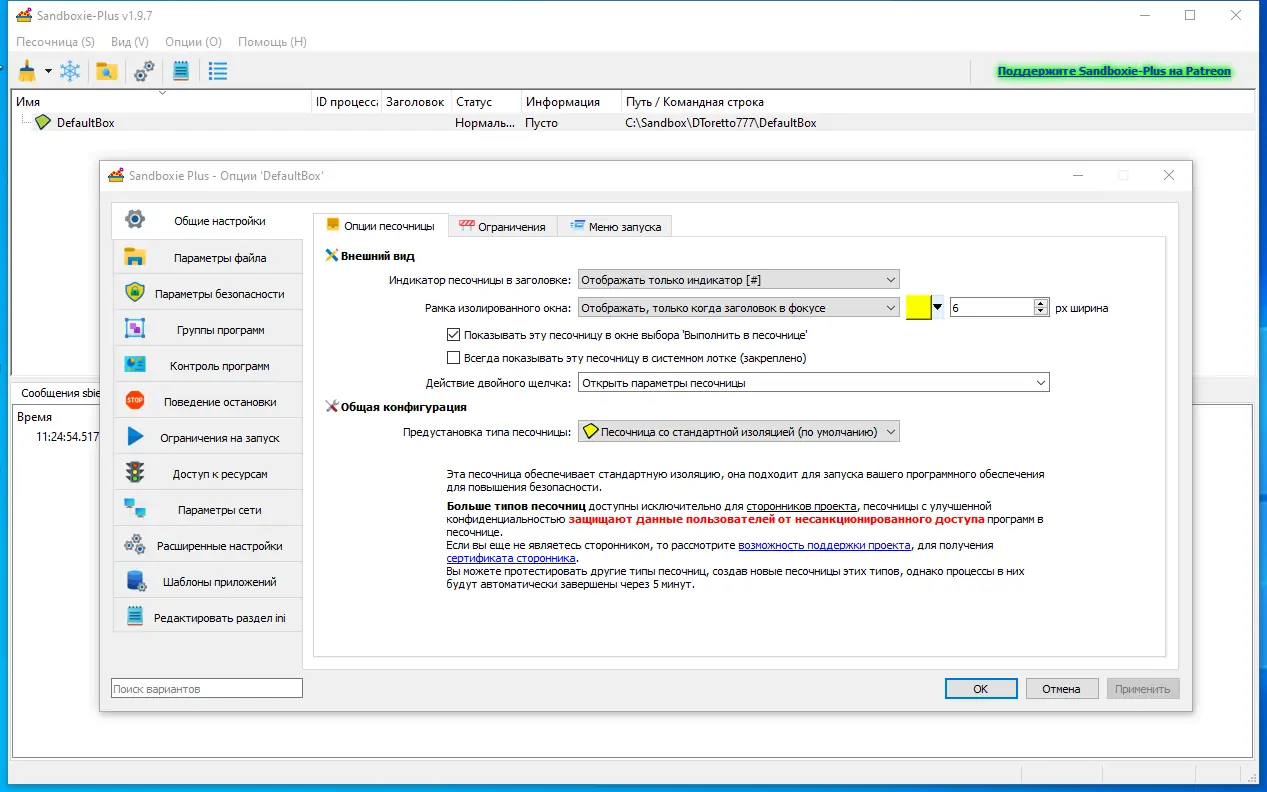Open the Шаблоны приложений sidebar section
Viewport: 1267px width, 792px height.
click(x=208, y=581)
